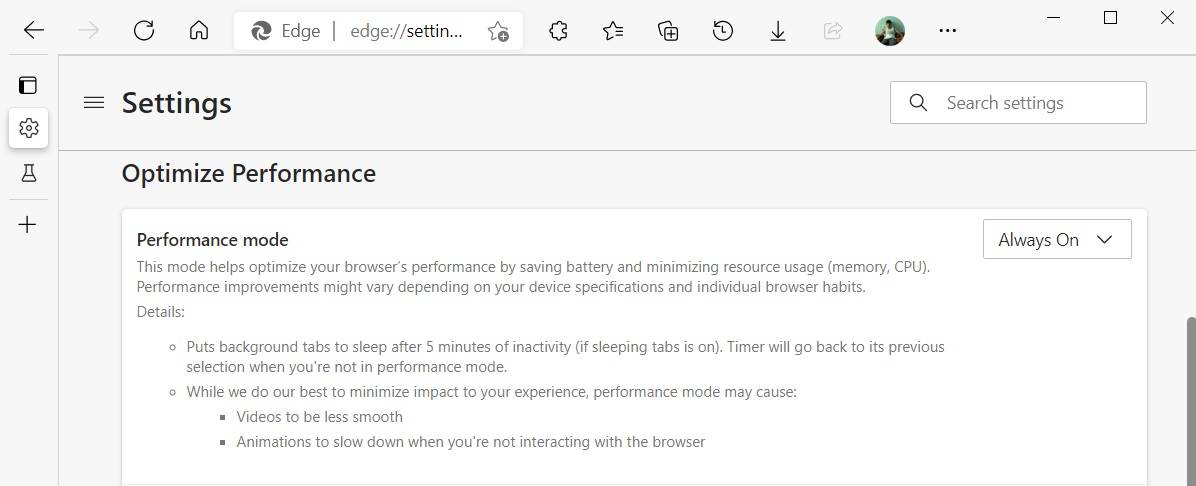1196x486 pixels.
Task: Open the Downloads arrow icon
Action: click(x=778, y=31)
